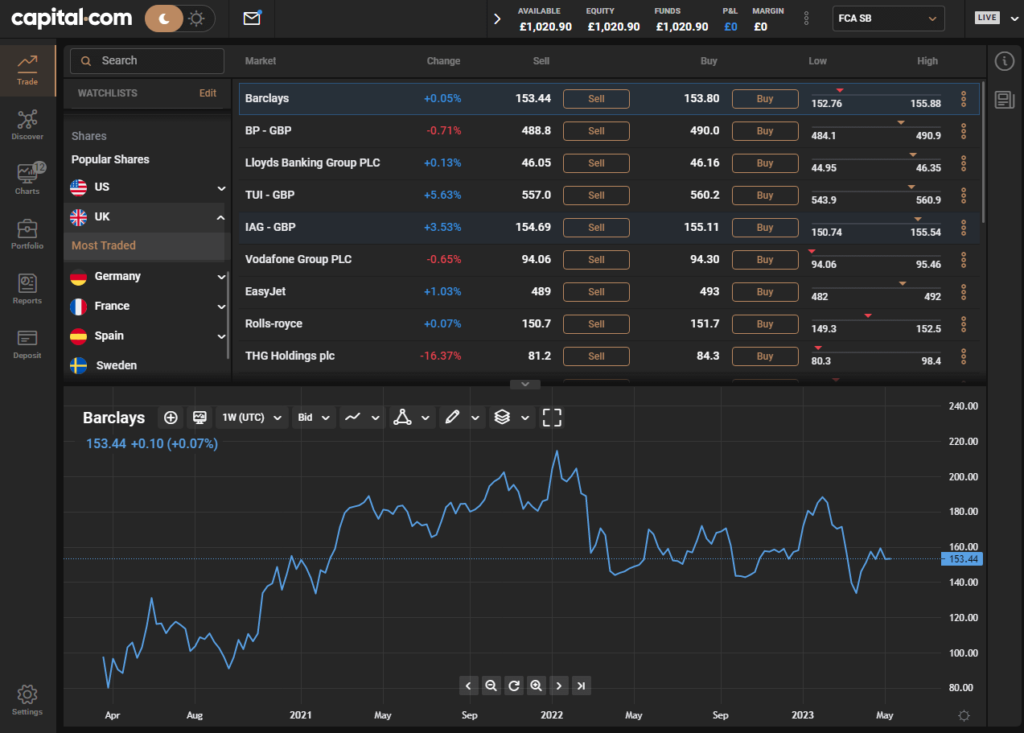
Task: Select Most Traded under UK
Action: tap(104, 246)
